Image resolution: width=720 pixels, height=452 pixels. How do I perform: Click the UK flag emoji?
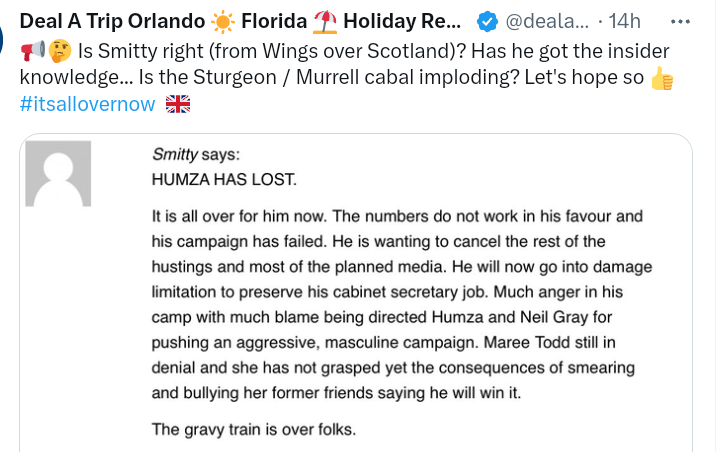[x=178, y=105]
